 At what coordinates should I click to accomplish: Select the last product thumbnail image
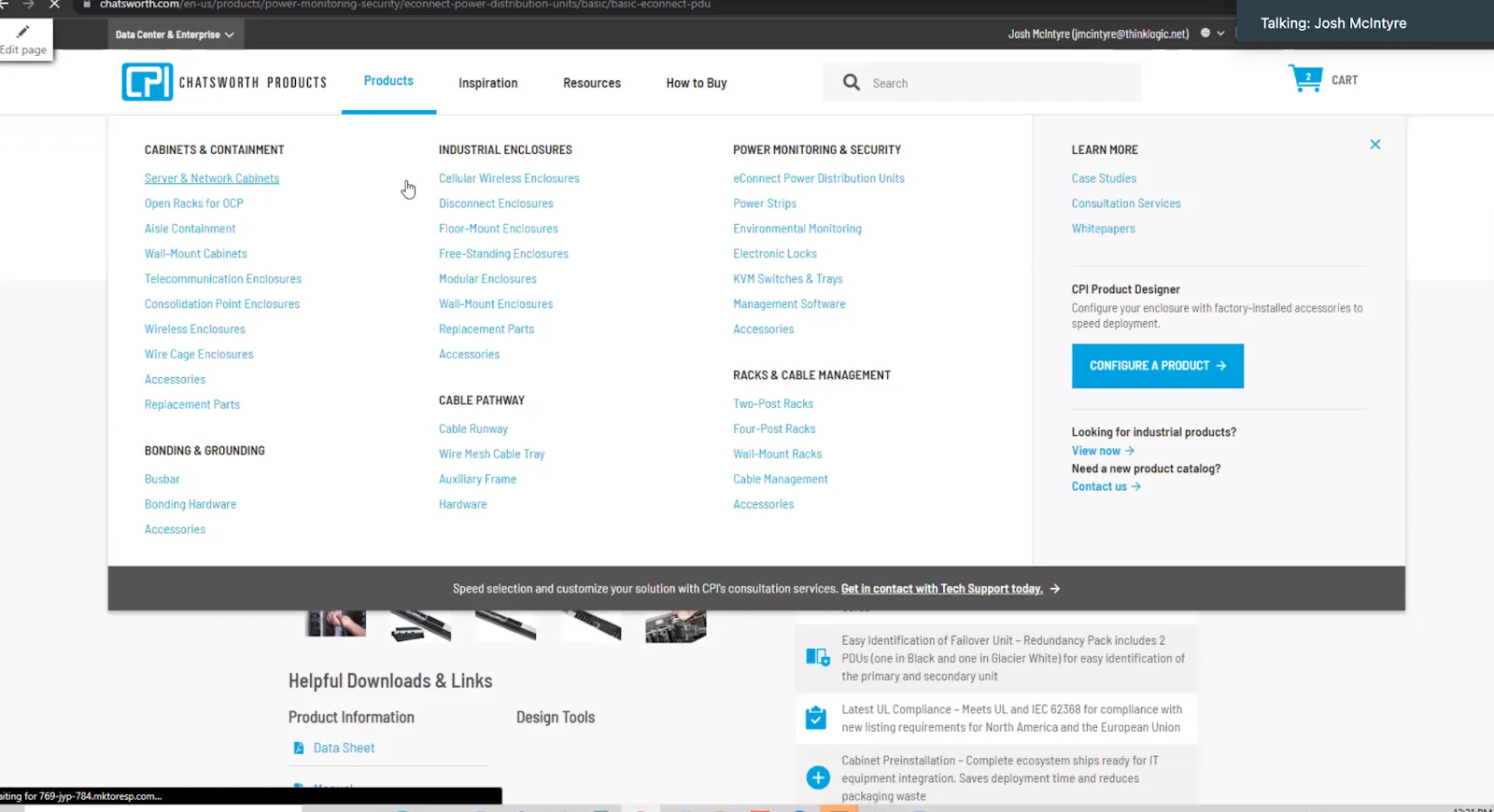676,626
